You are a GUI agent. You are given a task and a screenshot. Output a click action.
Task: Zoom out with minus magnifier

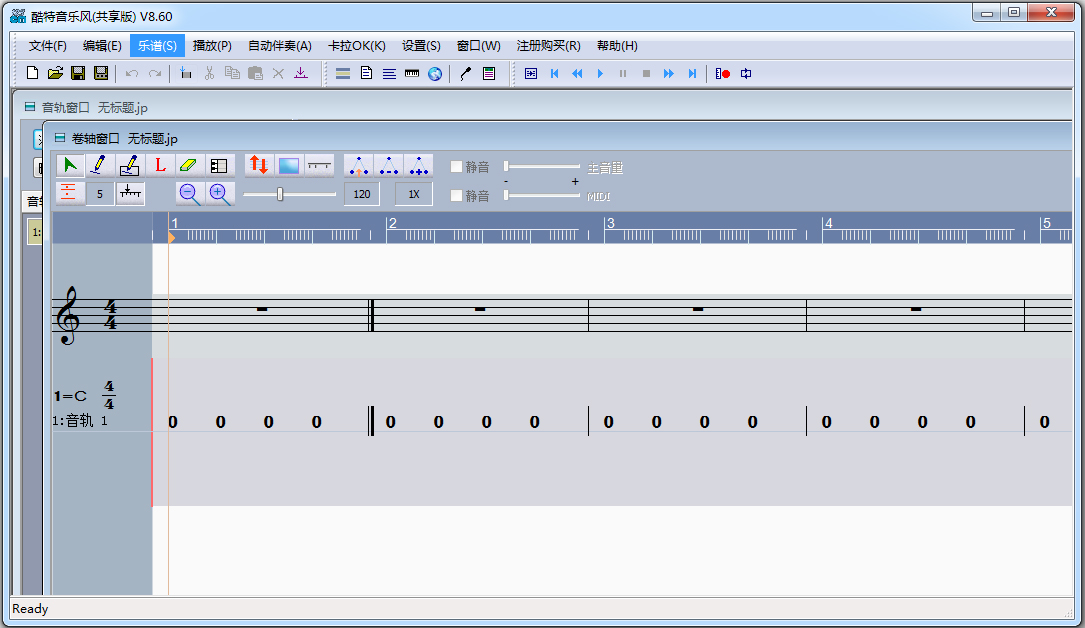[189, 194]
